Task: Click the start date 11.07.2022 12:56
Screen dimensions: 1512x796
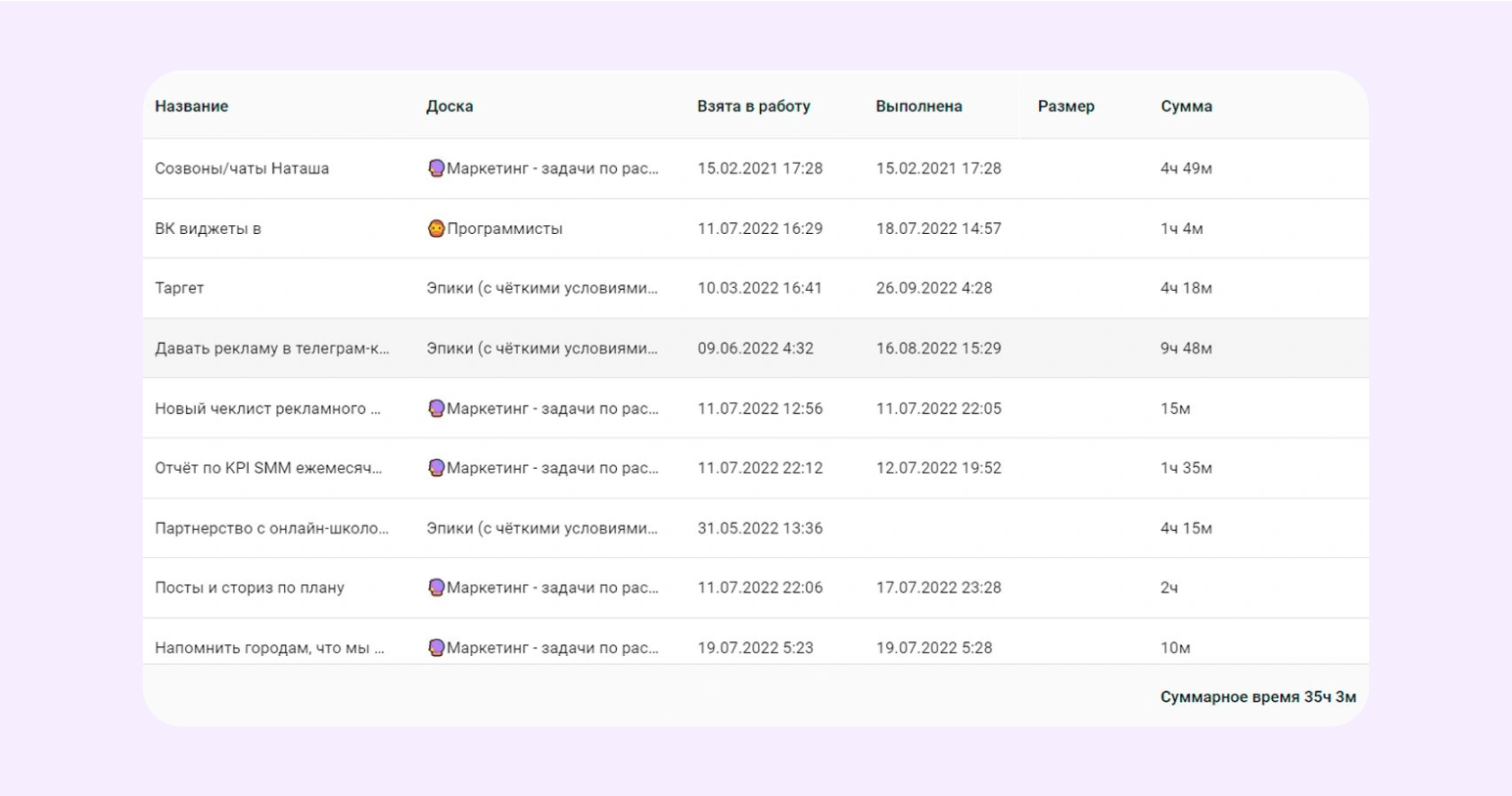Action: (x=760, y=408)
